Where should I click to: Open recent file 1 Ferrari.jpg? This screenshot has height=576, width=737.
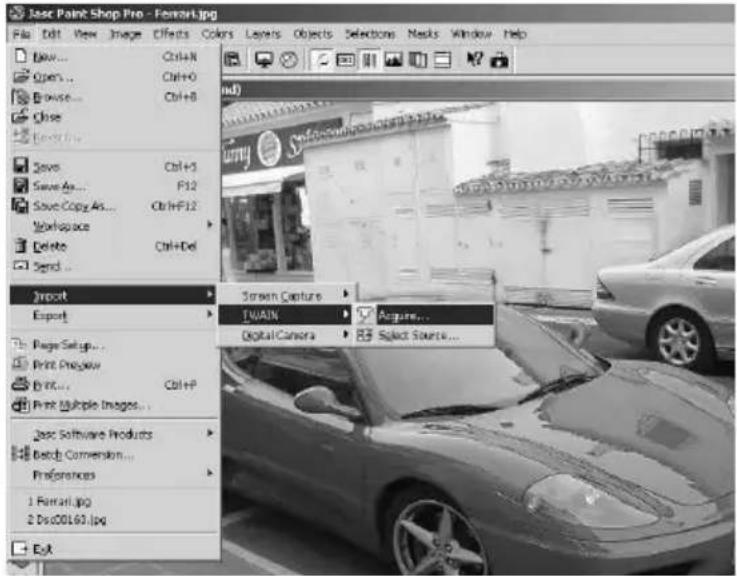(113, 501)
